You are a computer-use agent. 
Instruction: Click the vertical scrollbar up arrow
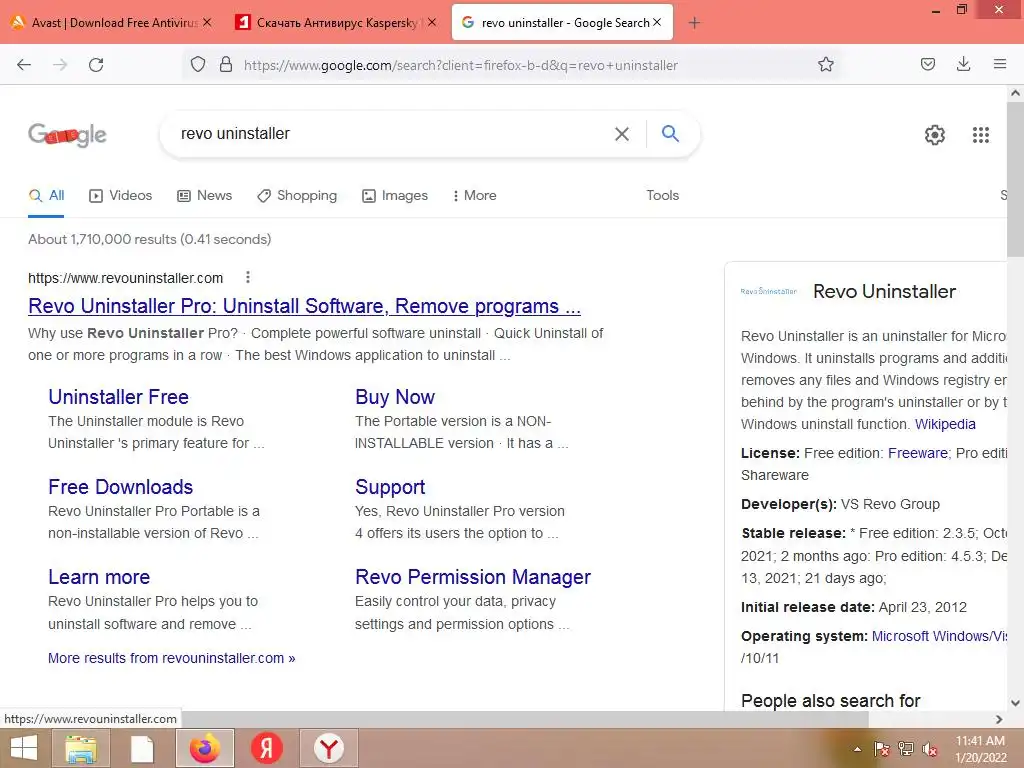coord(1015,93)
